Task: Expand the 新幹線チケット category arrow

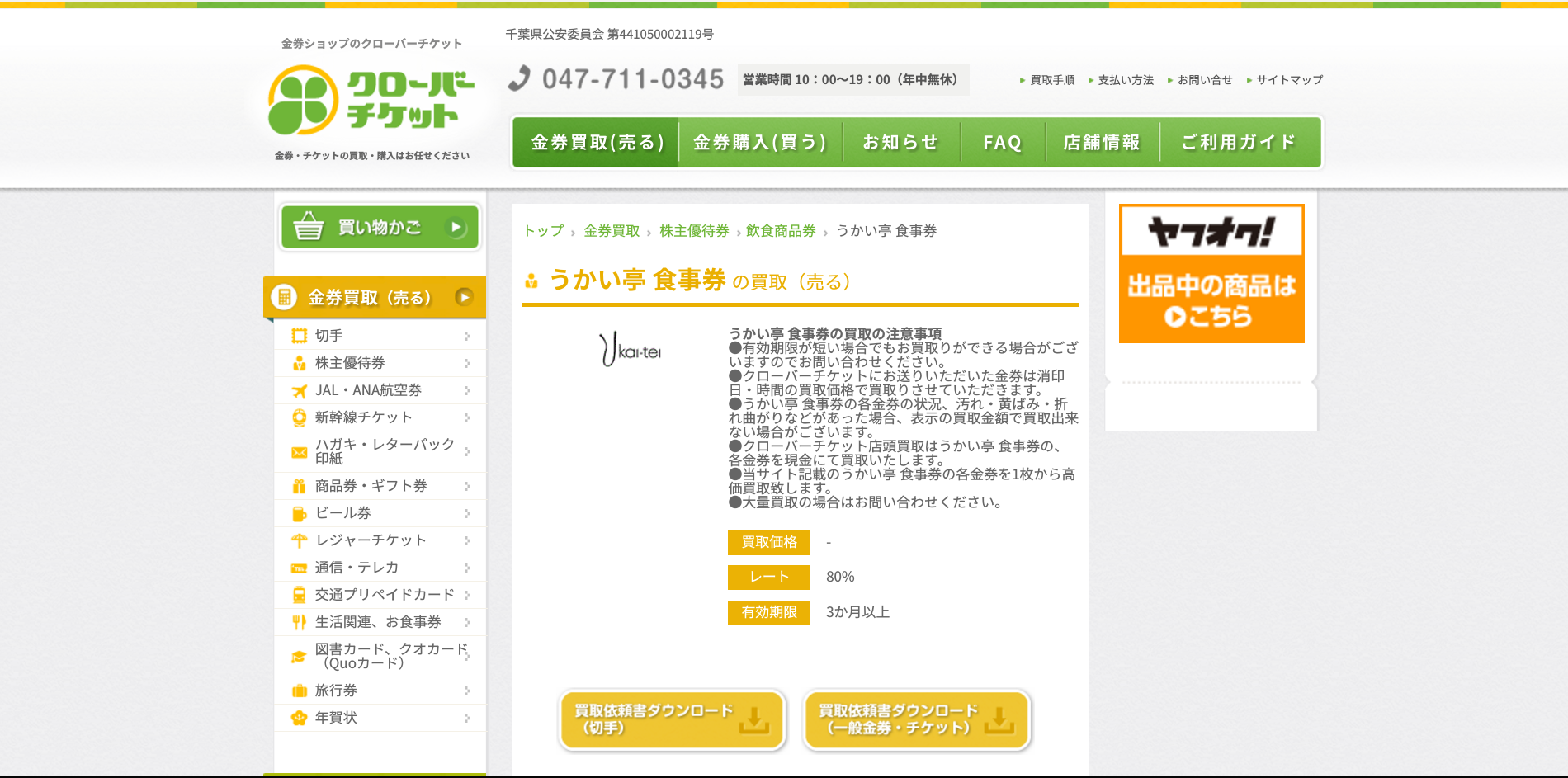Action: pos(467,417)
